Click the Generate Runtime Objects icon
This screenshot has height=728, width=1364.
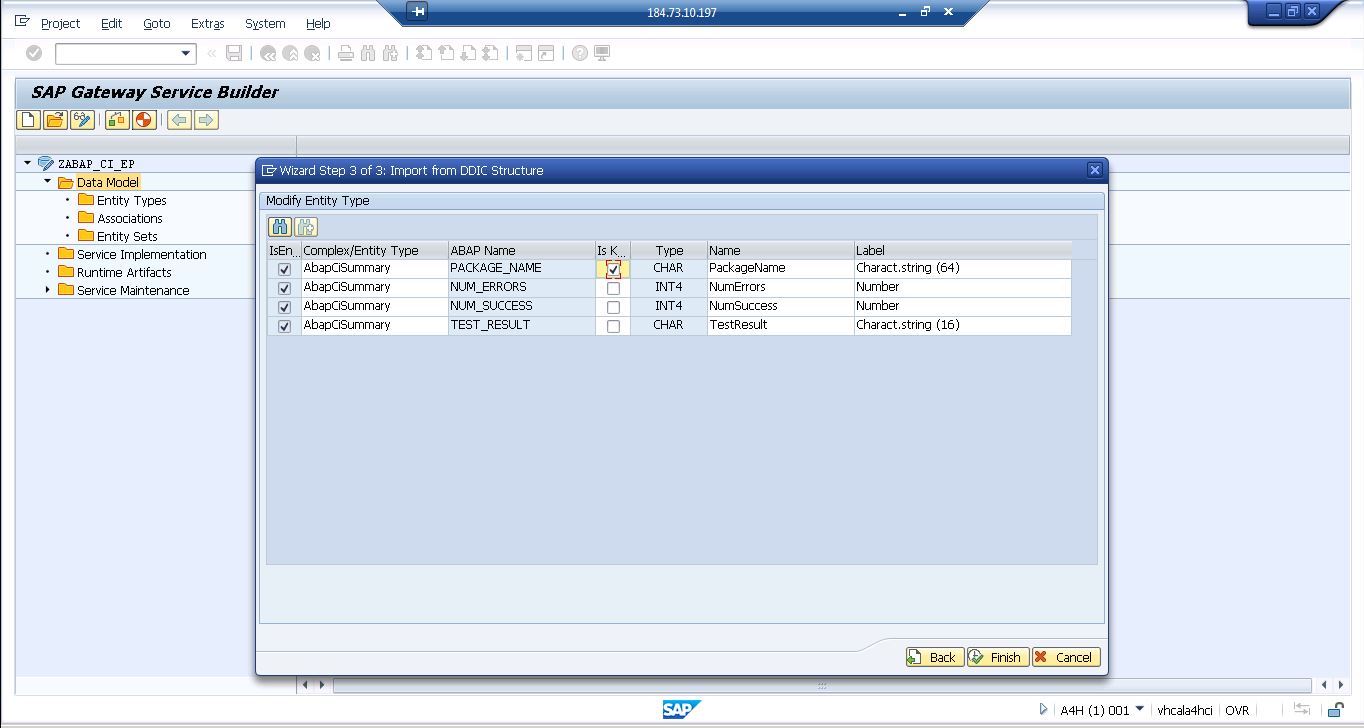click(118, 119)
